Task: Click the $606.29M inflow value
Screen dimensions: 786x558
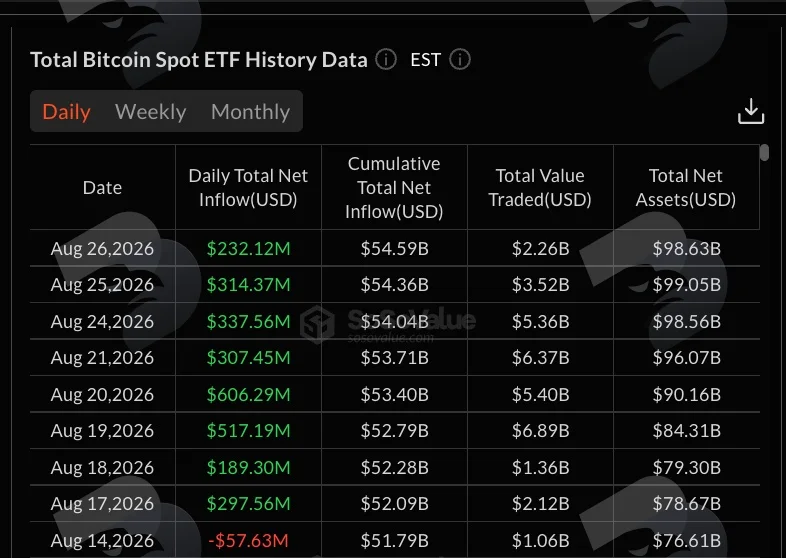Action: (x=248, y=395)
